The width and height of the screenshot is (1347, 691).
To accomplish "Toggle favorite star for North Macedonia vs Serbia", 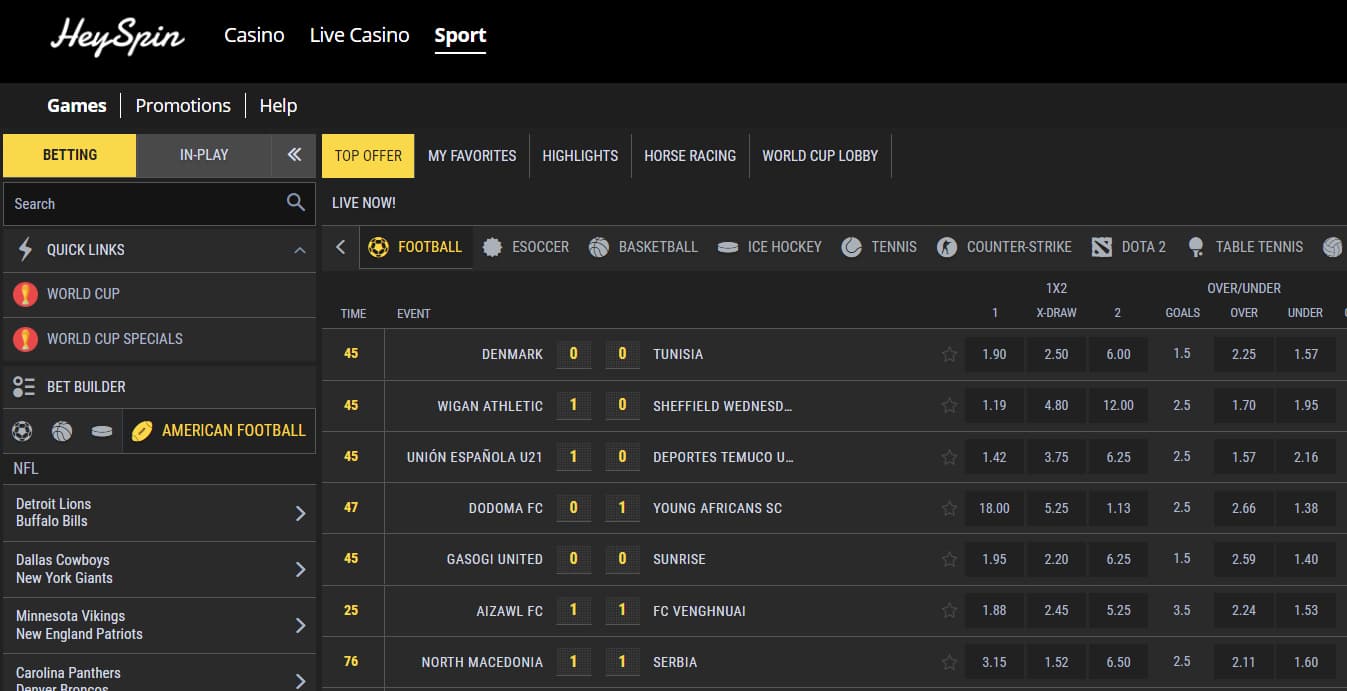I will [x=949, y=662].
